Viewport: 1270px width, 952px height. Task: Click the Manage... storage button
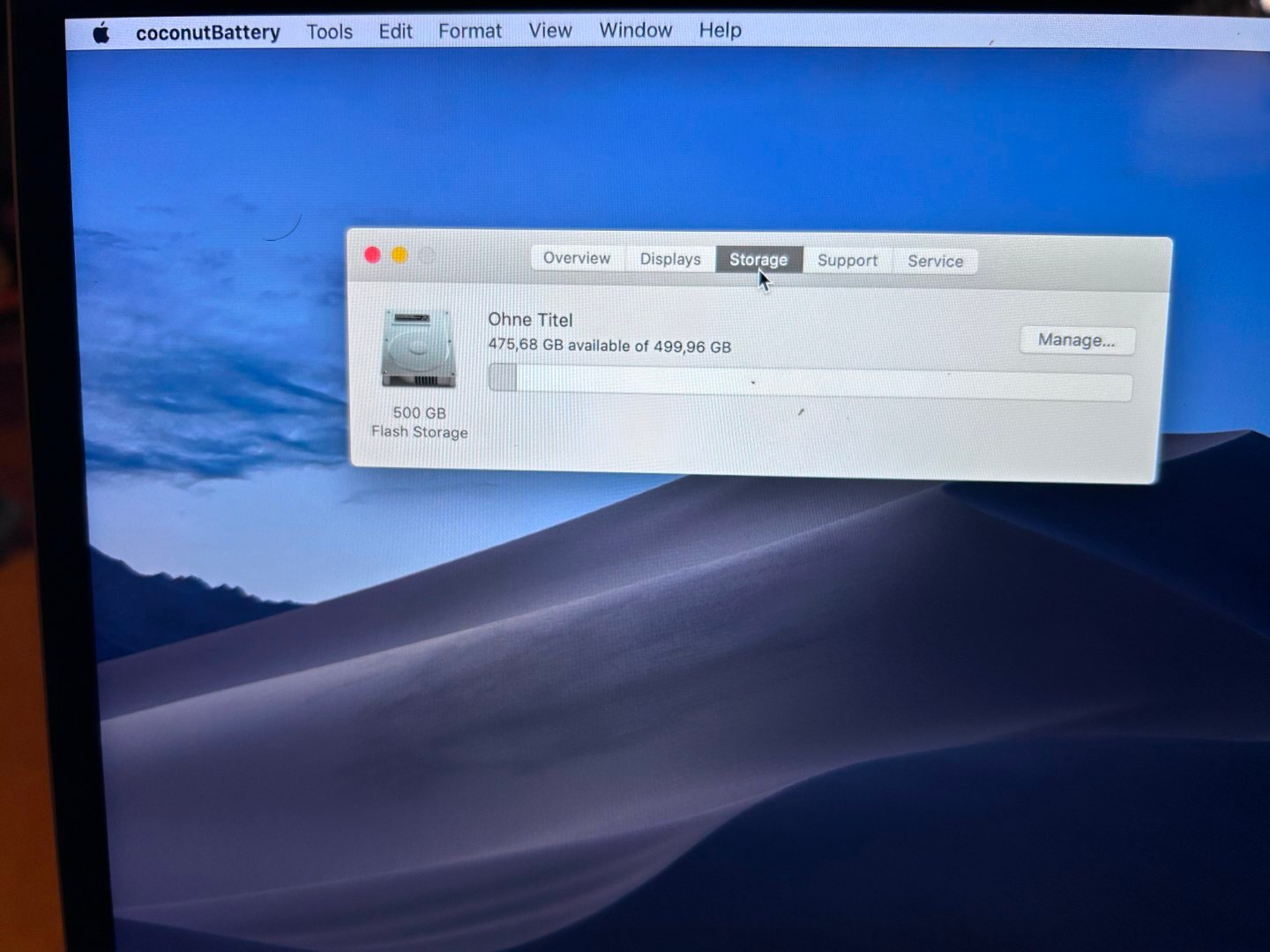coord(1077,340)
